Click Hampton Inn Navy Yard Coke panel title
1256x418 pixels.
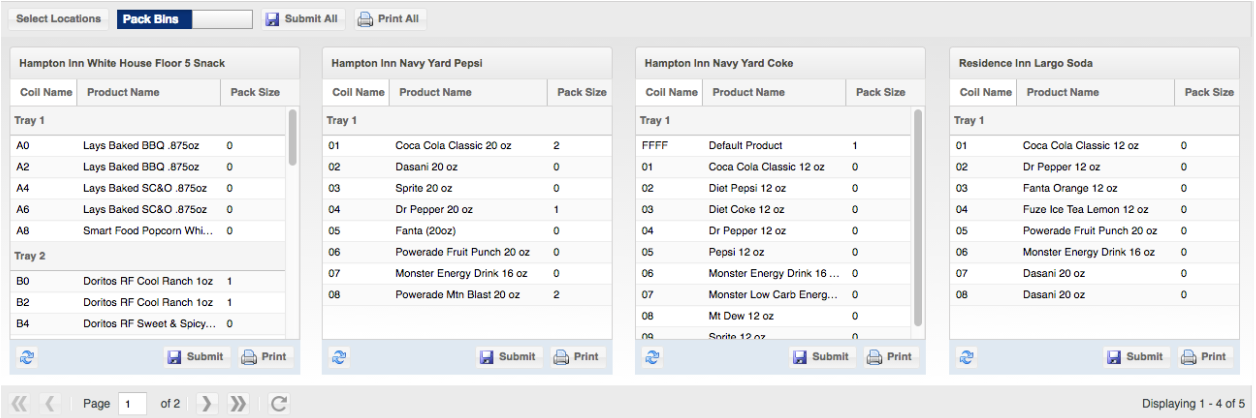coord(719,63)
